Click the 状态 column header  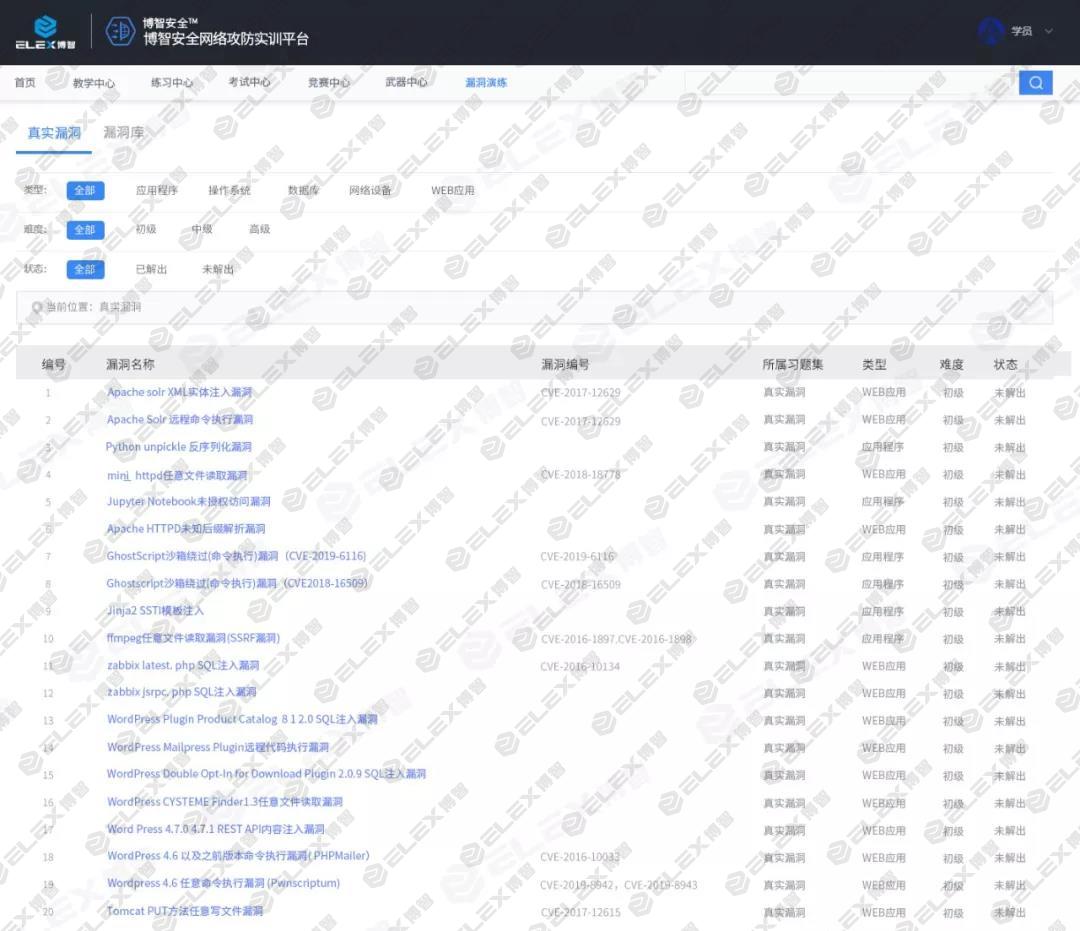tap(1005, 364)
